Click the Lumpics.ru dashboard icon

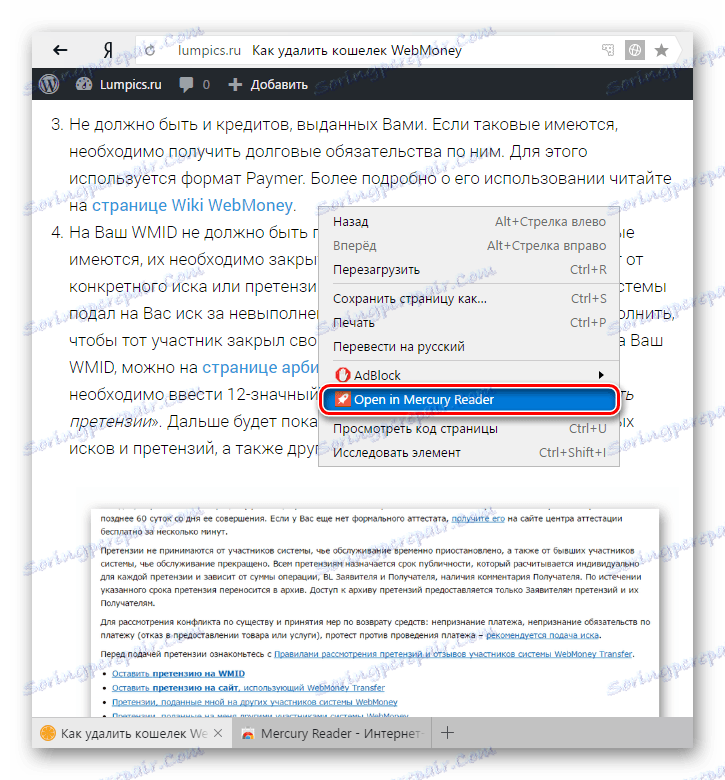coord(84,84)
